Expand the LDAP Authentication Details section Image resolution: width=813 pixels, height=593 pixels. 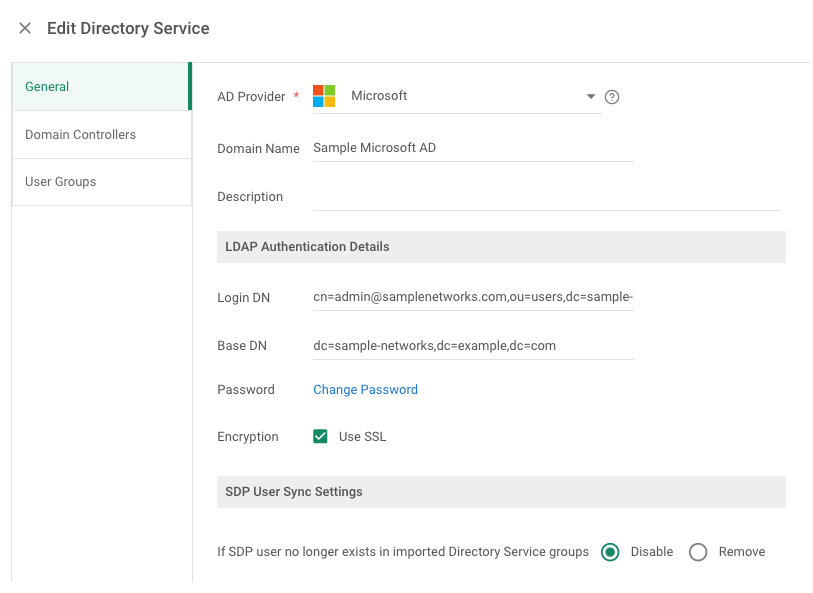[x=500, y=246]
